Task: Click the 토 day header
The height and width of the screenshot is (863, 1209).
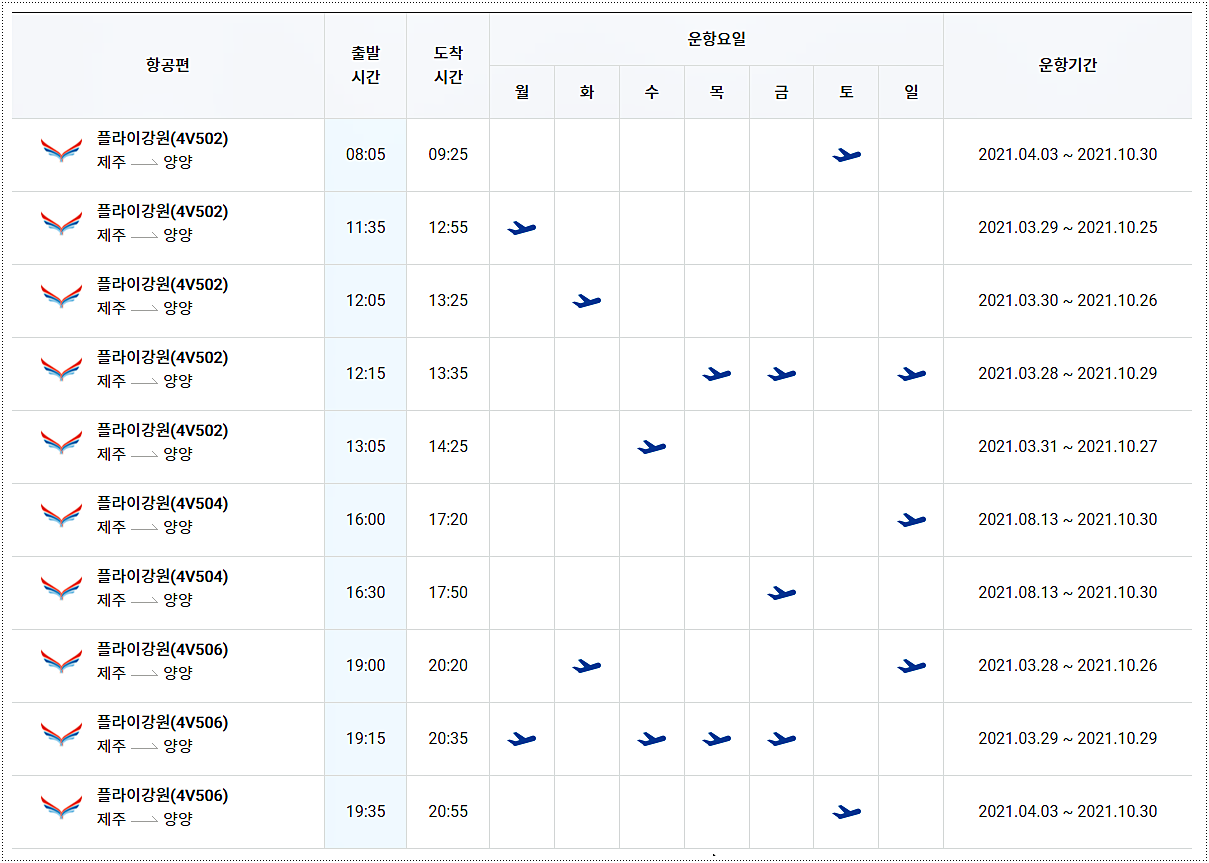Action: [x=846, y=92]
